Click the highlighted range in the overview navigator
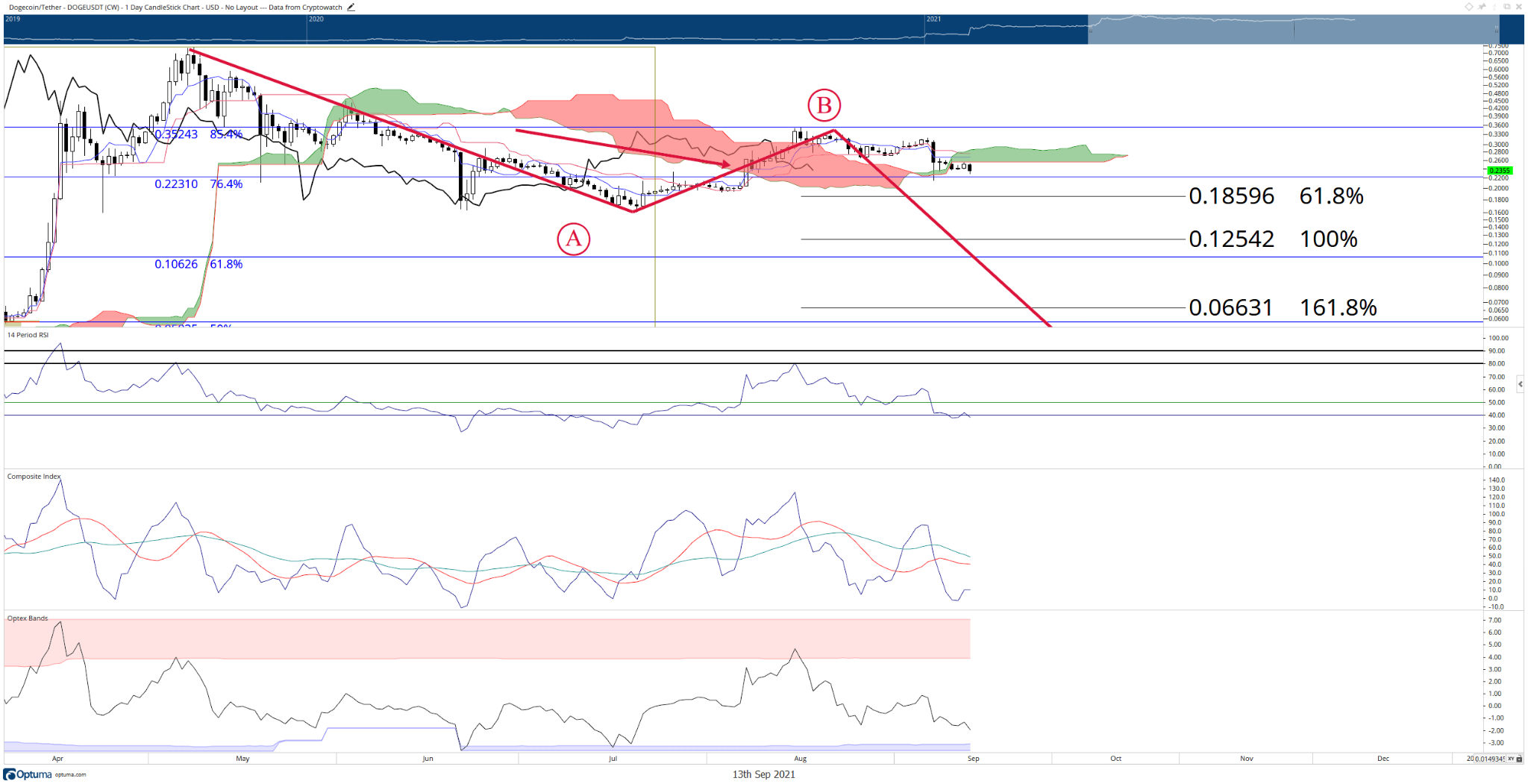 pyautogui.click(x=1293, y=29)
